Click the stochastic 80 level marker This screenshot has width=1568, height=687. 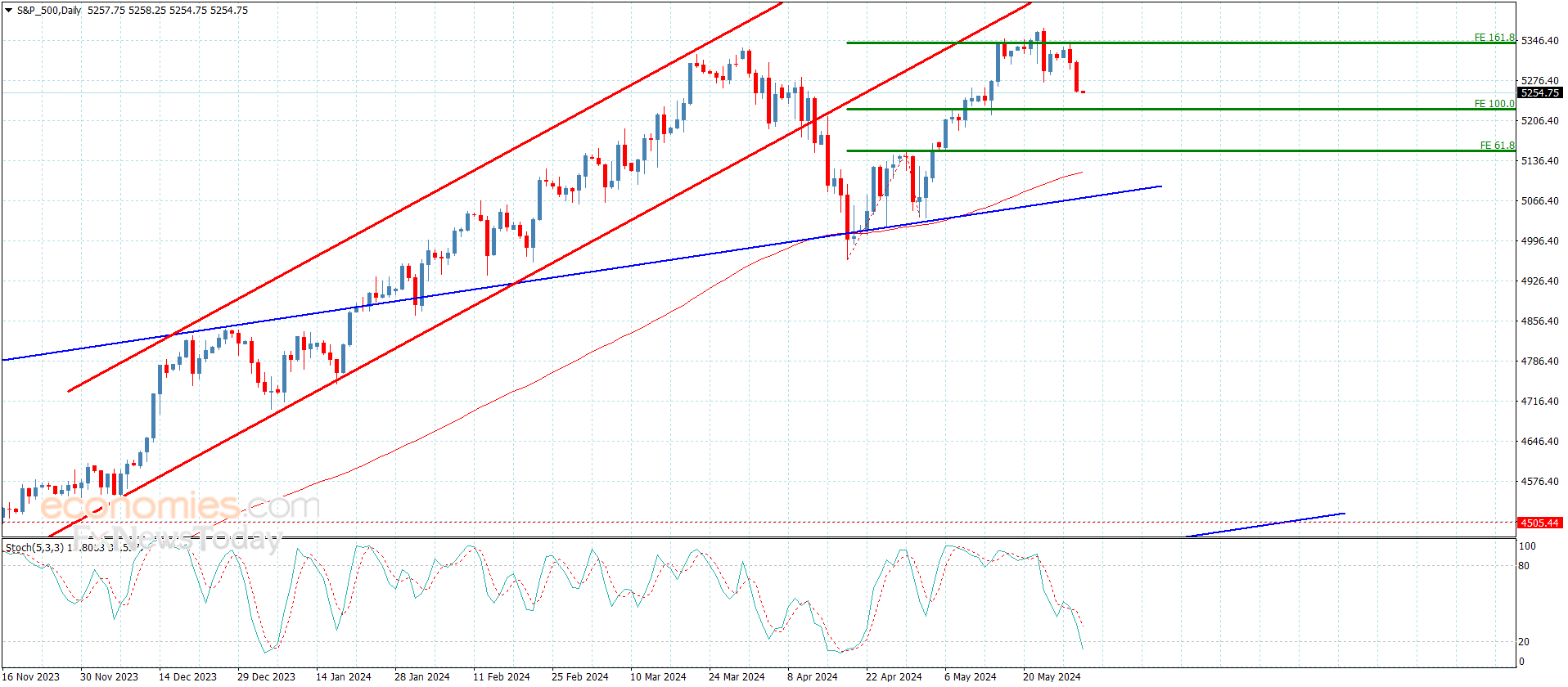[x=1524, y=565]
